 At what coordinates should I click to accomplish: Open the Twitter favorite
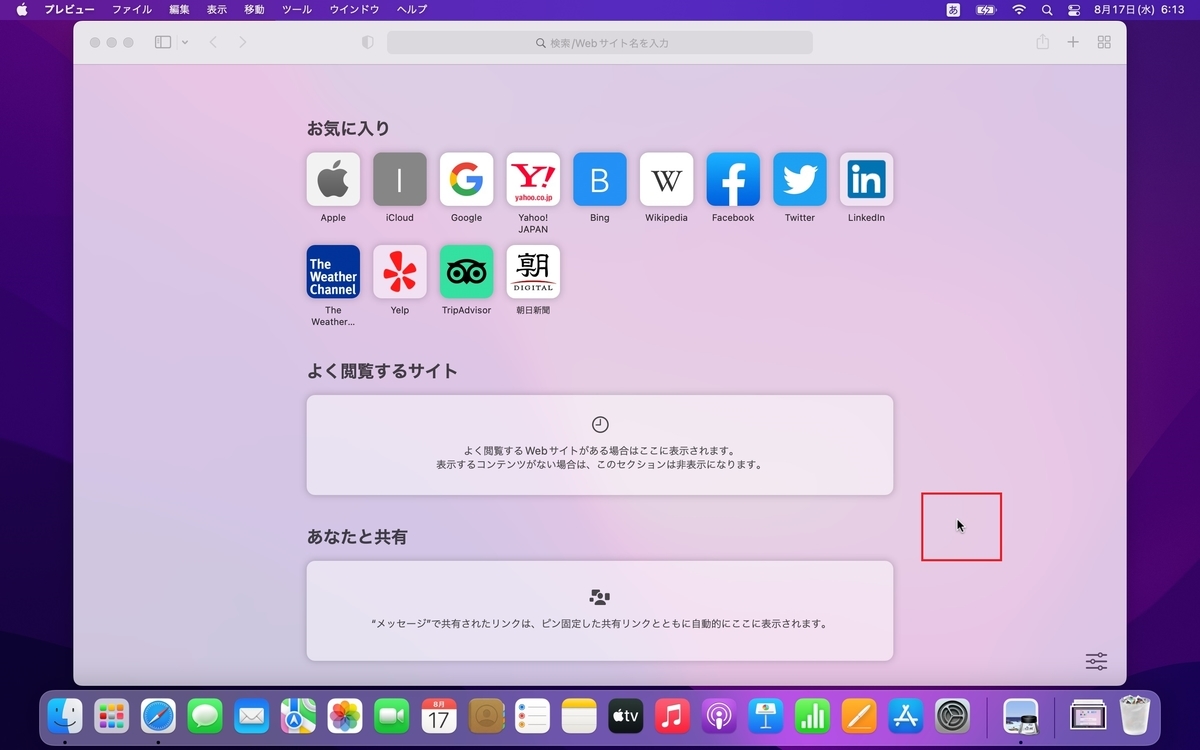tap(800, 179)
